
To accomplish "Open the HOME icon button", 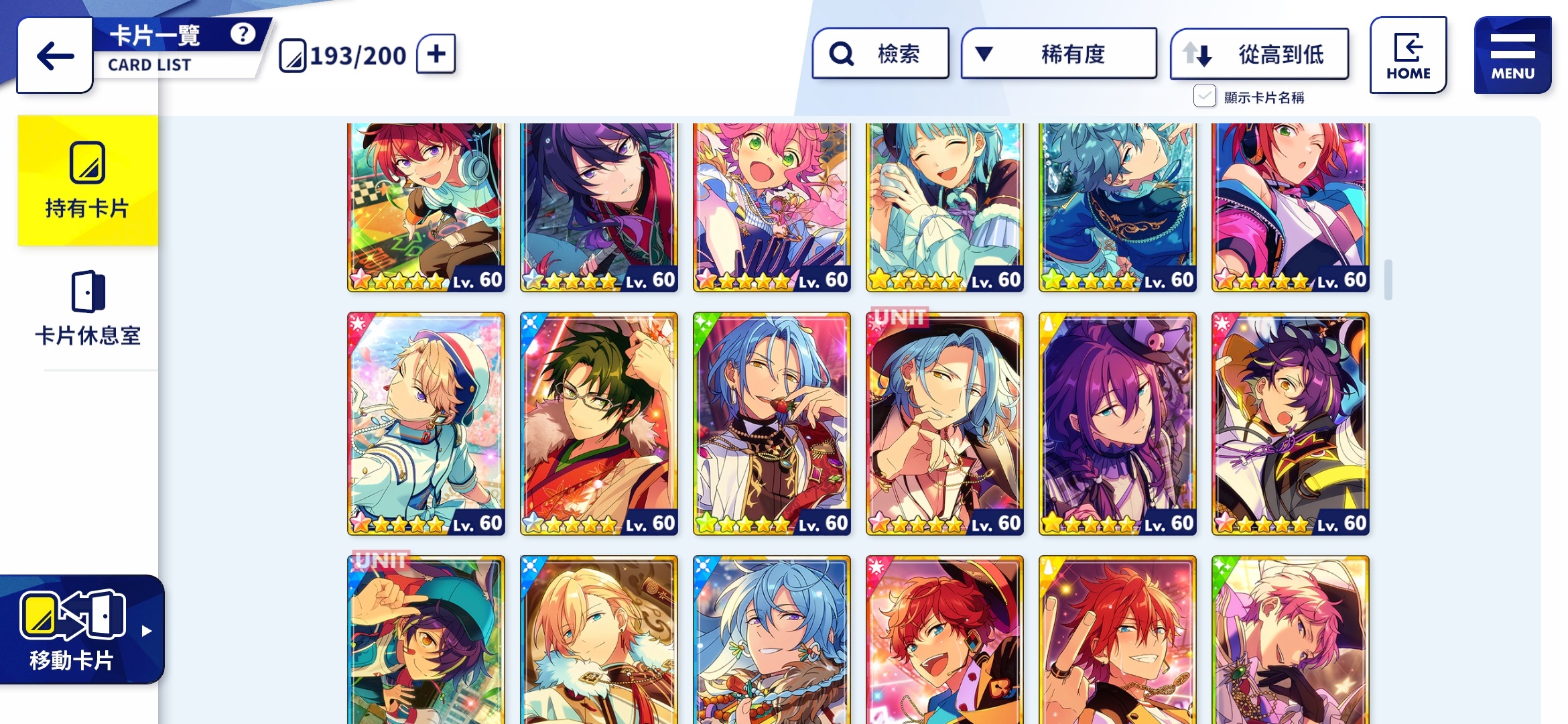I will point(1408,55).
